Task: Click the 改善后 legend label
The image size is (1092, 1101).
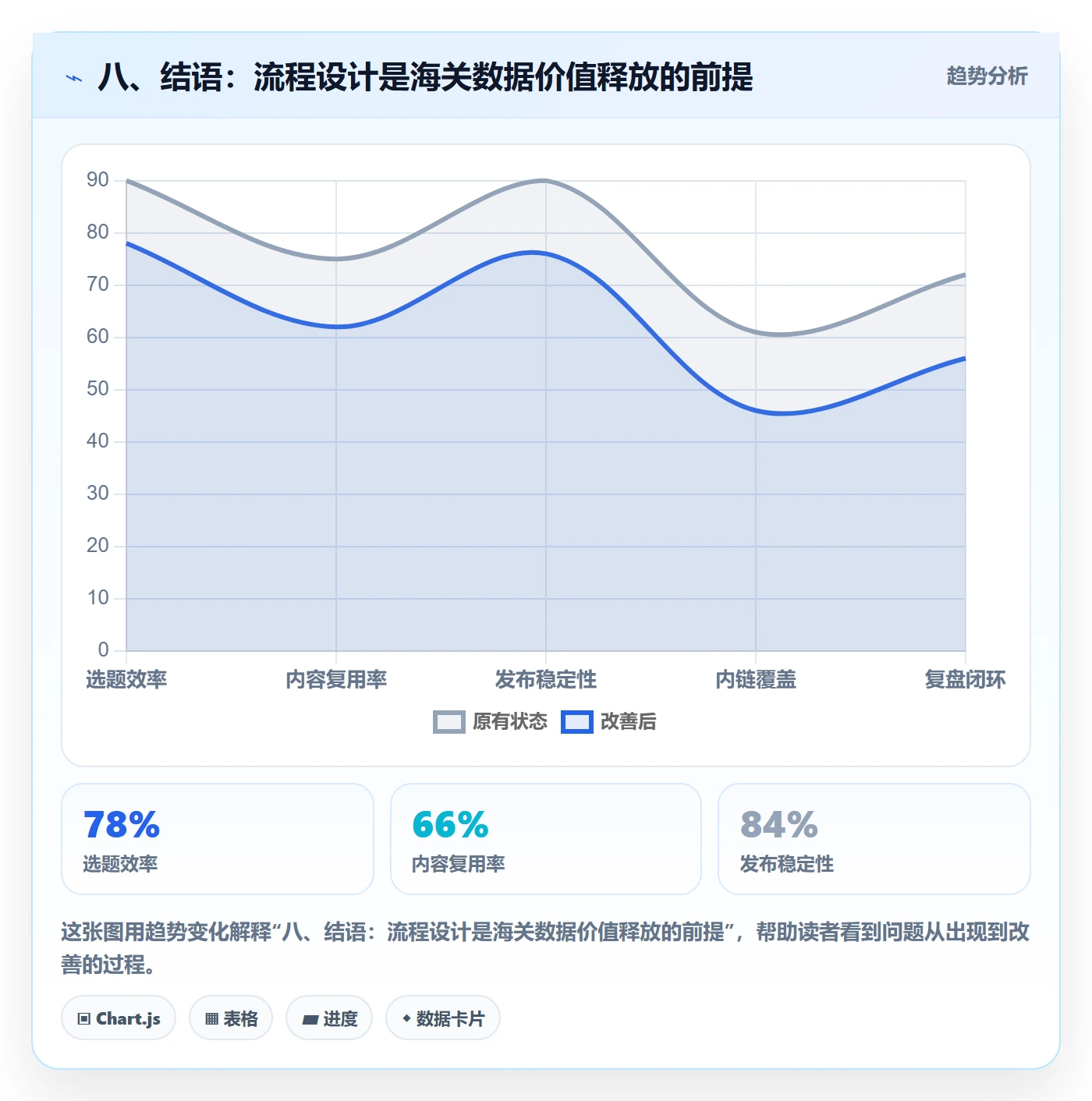Action: pyautogui.click(x=628, y=722)
